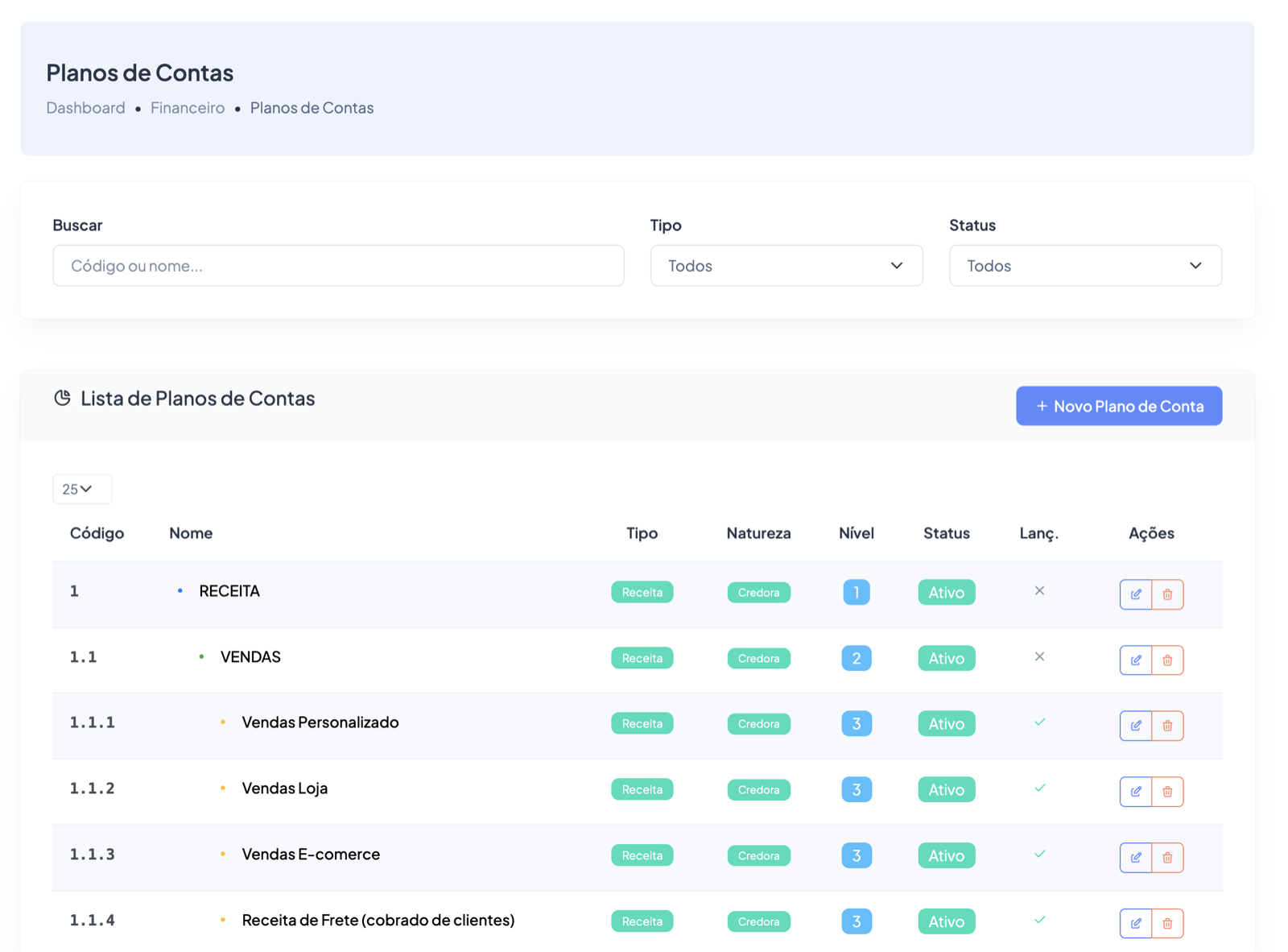Click Receita type badge in Vendas Personalizado row
Screen dimensions: 1288x952
[x=642, y=724]
